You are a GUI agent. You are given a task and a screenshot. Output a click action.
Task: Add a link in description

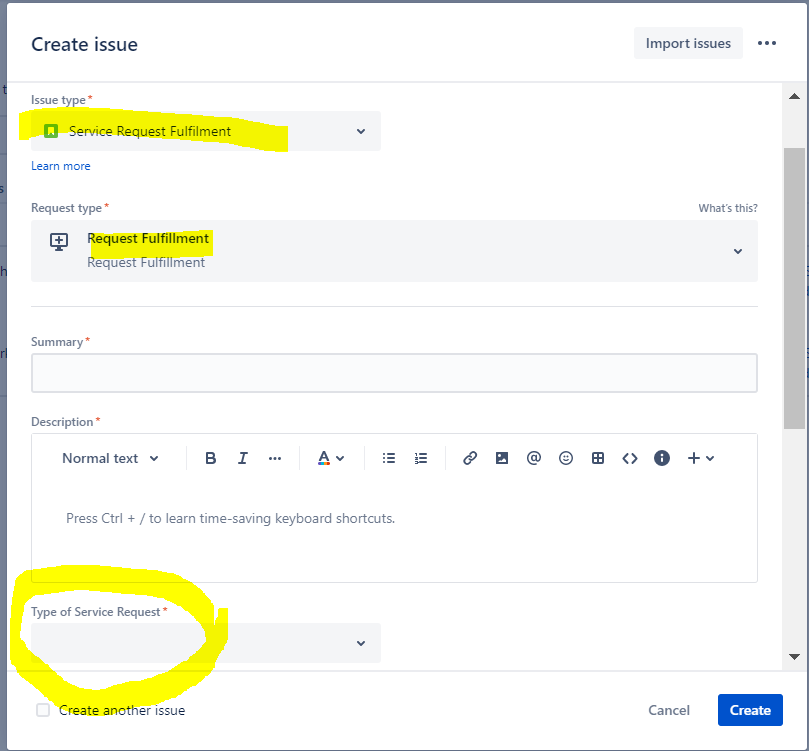click(470, 458)
